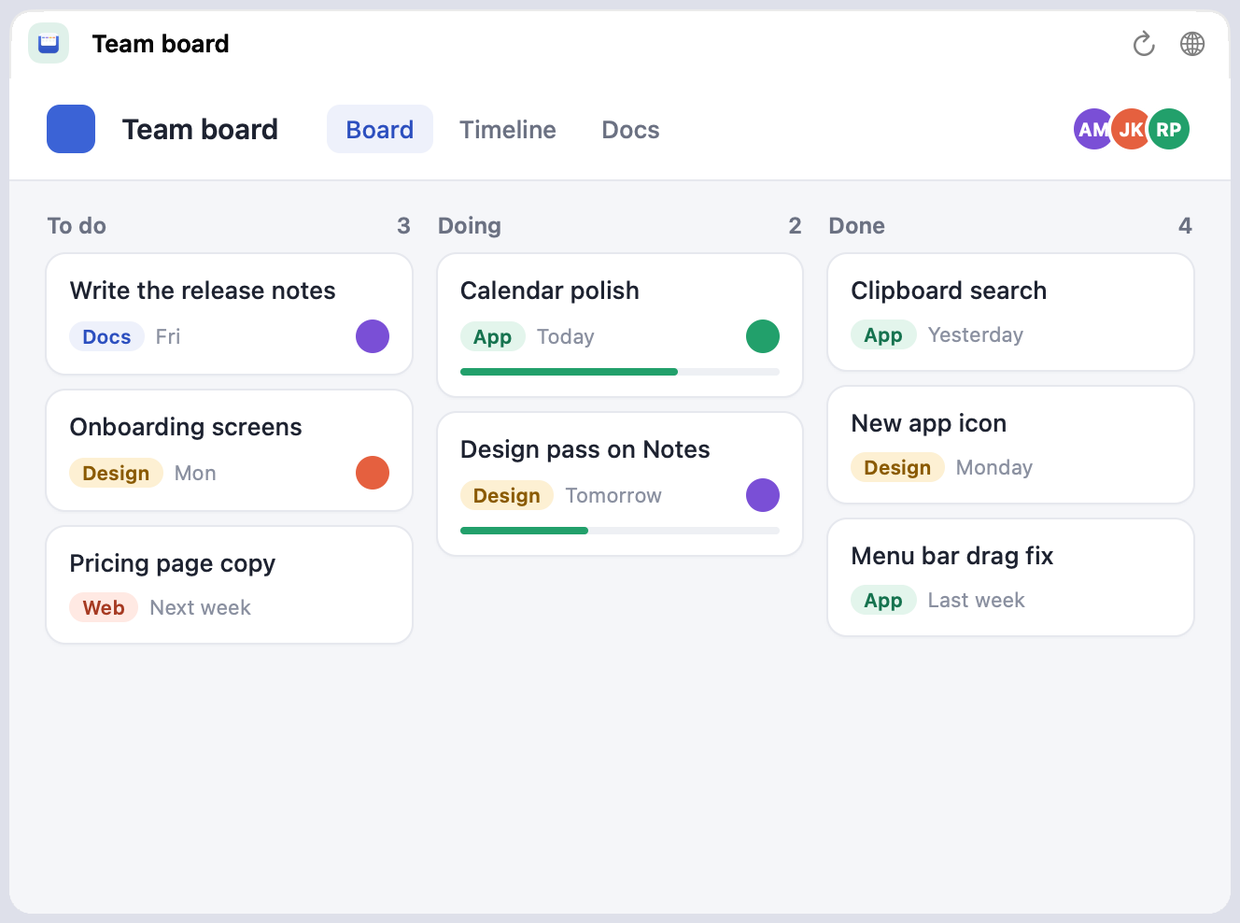Click the Yesterday date on Clipboard search
Image resolution: width=1240 pixels, height=923 pixels.
[976, 334]
